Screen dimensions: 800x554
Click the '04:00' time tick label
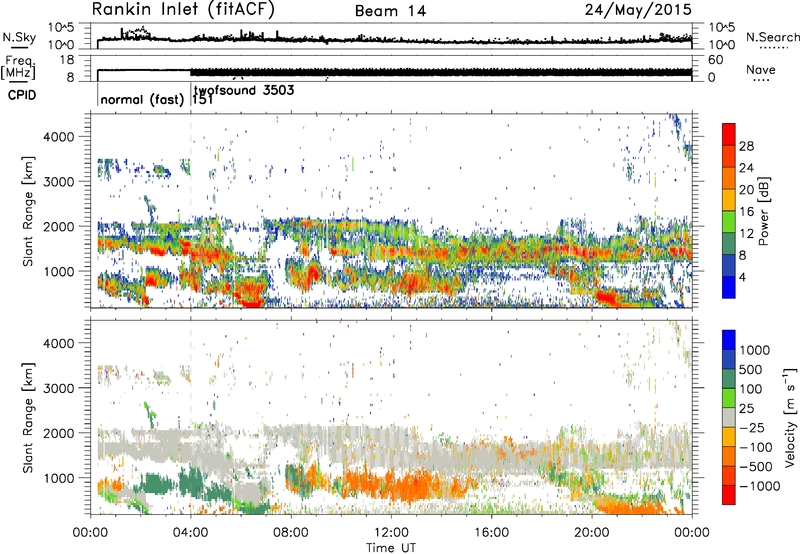click(190, 533)
